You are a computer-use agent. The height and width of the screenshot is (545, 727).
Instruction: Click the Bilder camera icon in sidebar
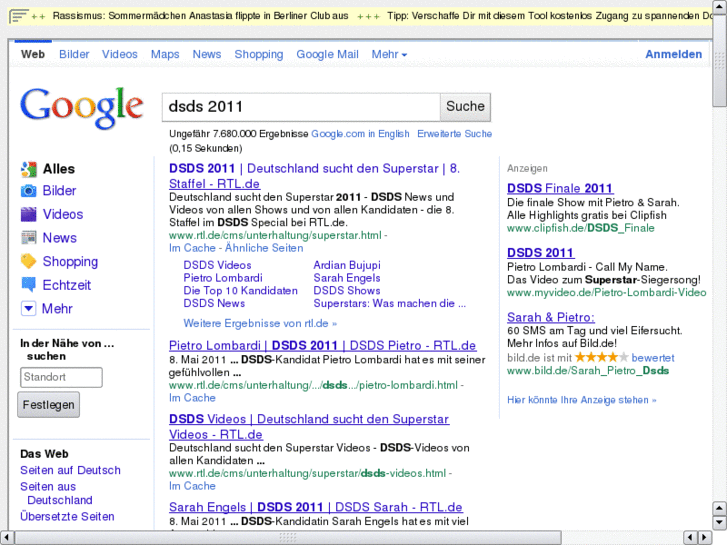pyautogui.click(x=28, y=191)
